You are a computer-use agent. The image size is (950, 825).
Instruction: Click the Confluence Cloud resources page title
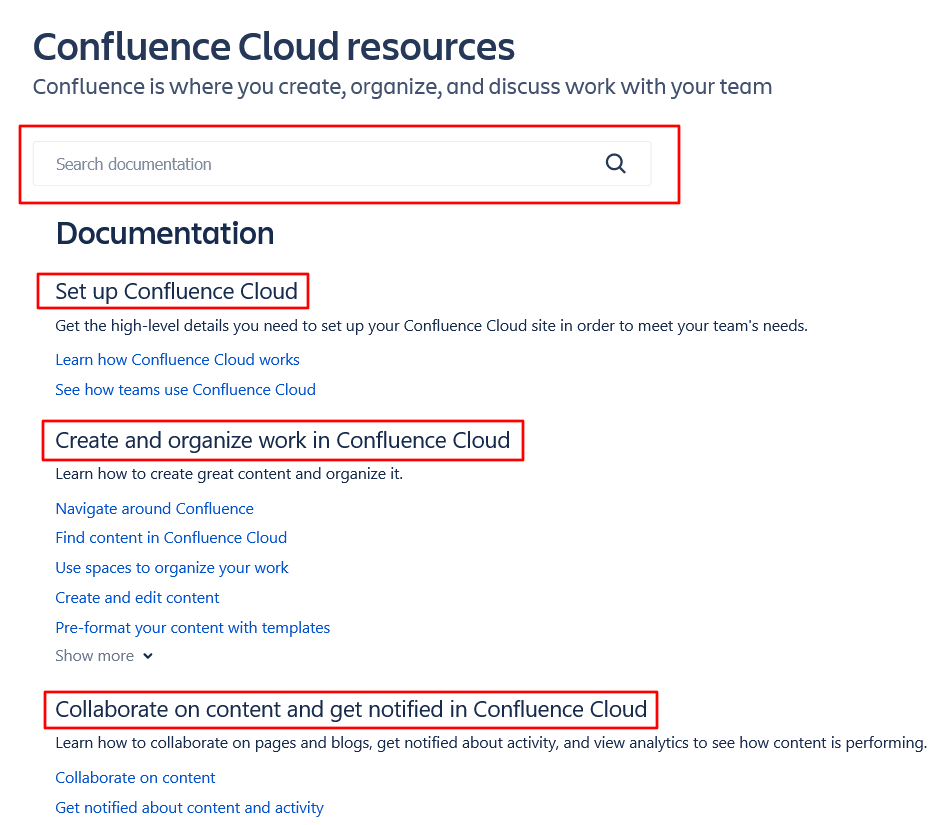pyautogui.click(x=274, y=46)
